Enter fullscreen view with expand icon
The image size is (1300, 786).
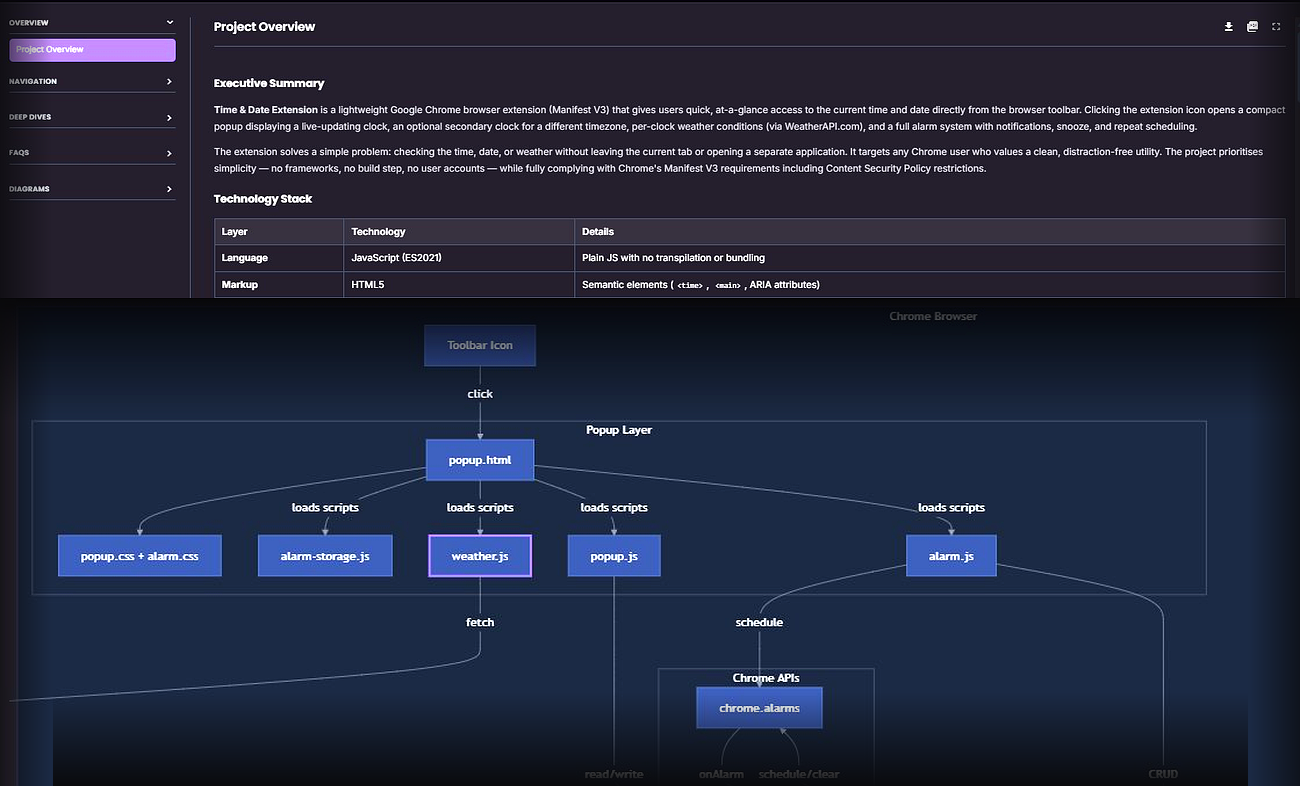(1276, 27)
